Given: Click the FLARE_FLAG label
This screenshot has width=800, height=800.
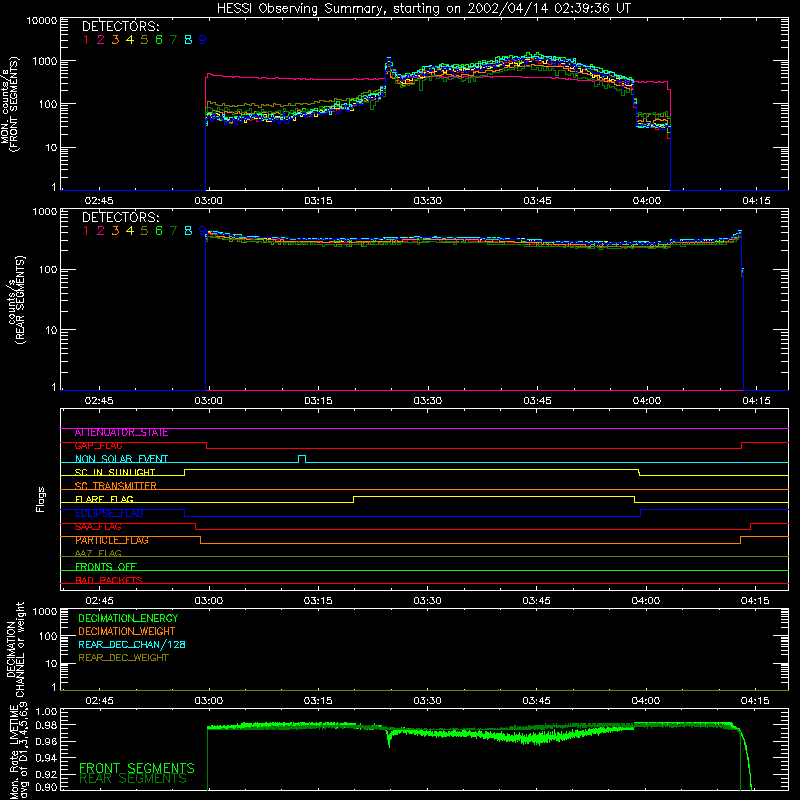Looking at the screenshot, I should (104, 499).
